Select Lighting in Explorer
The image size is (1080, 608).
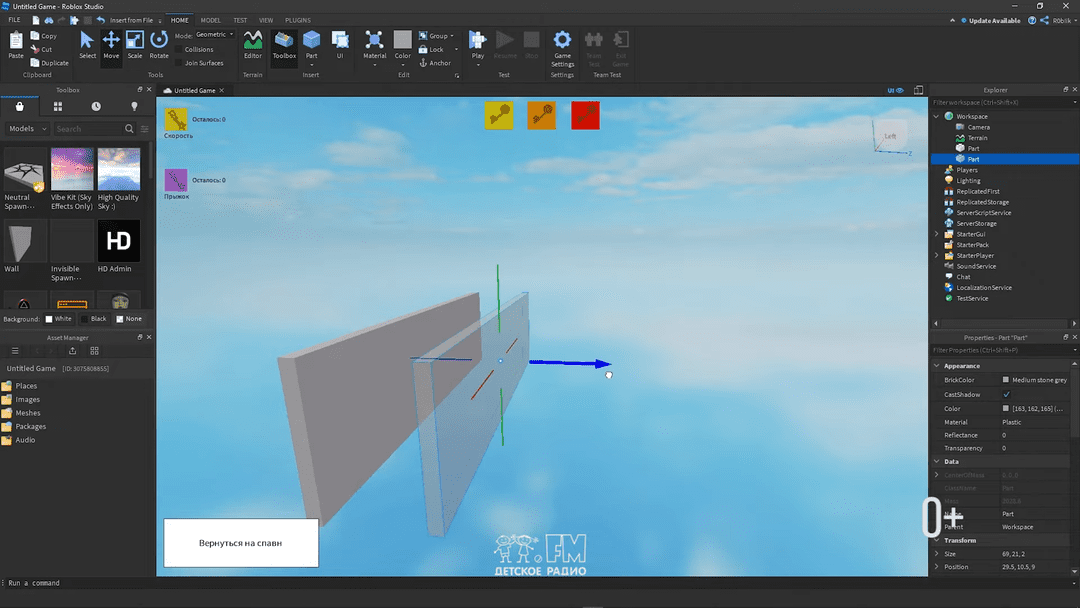coord(967,180)
